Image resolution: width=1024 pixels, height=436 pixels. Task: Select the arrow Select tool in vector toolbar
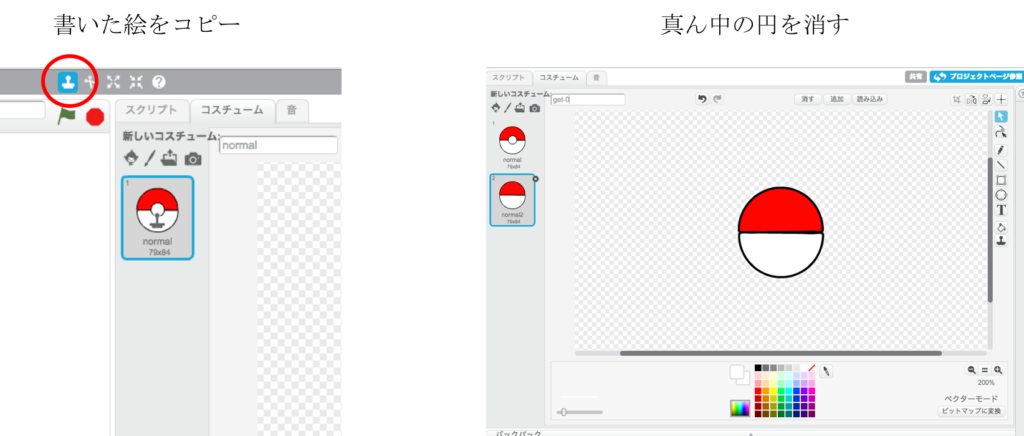pyautogui.click(x=1000, y=116)
